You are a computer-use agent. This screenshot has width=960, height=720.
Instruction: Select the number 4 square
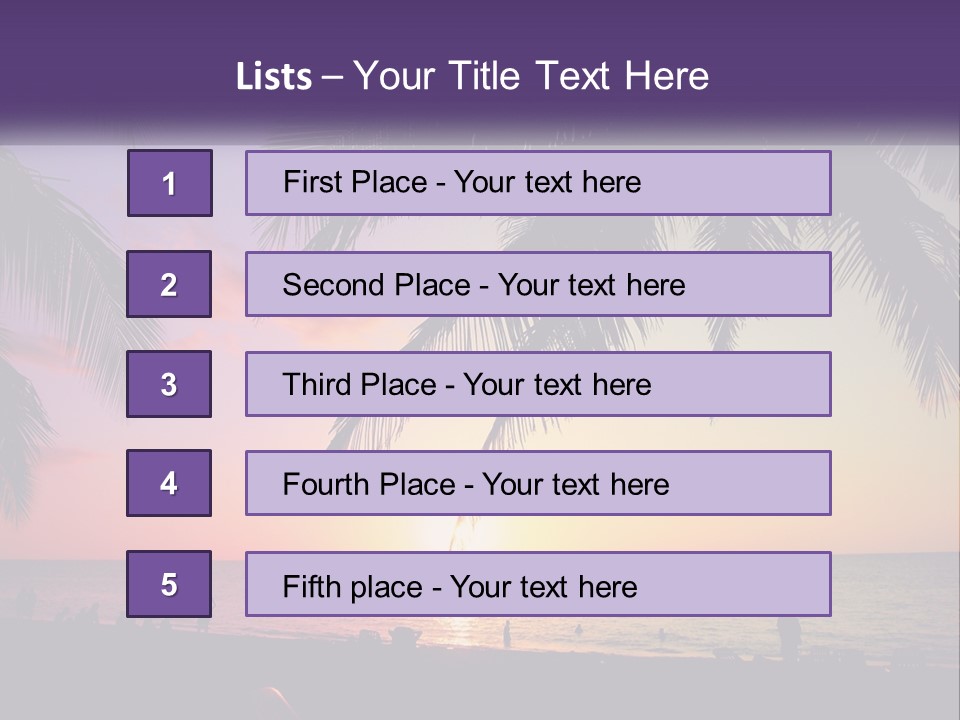(169, 483)
